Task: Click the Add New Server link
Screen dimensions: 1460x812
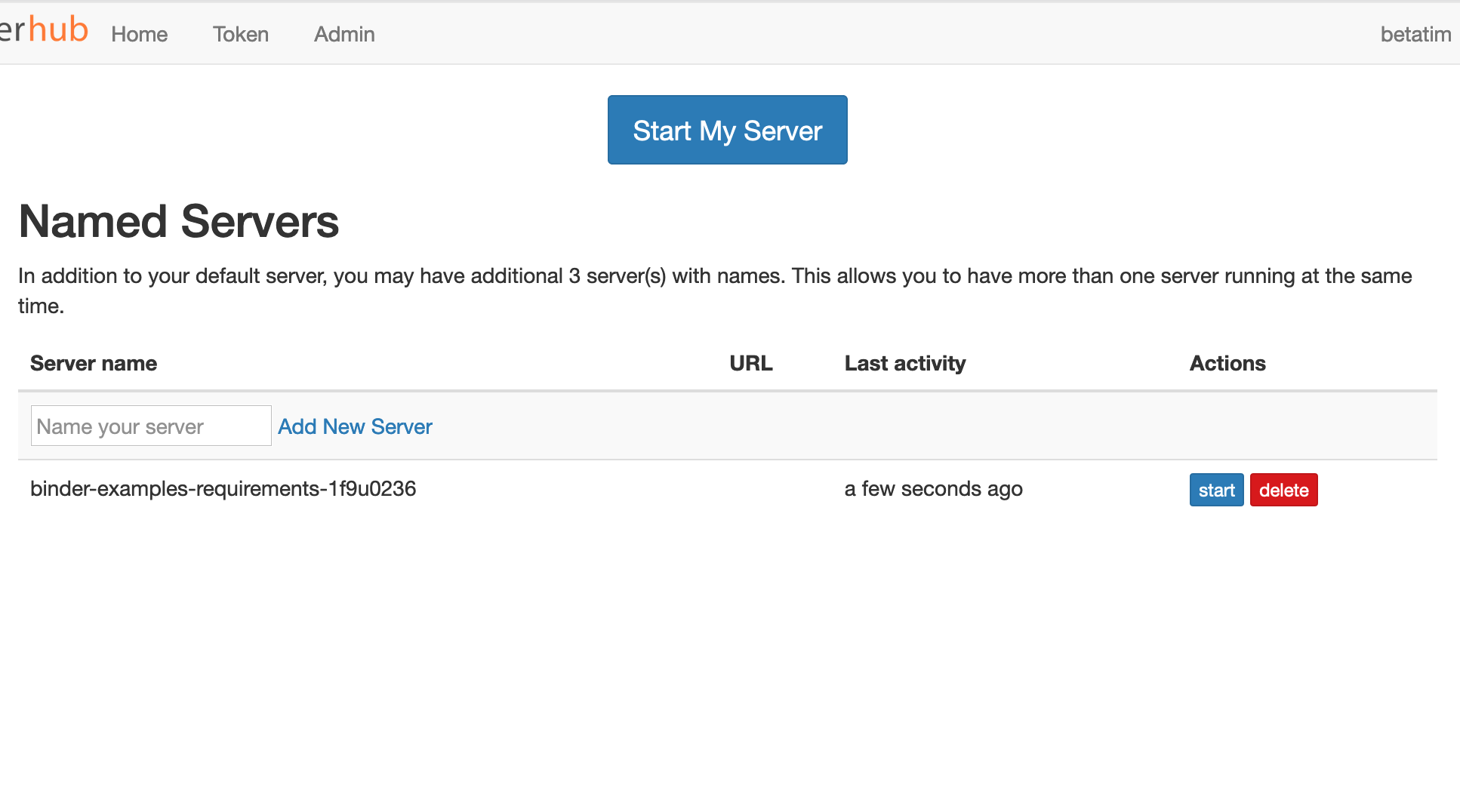Action: 355,426
